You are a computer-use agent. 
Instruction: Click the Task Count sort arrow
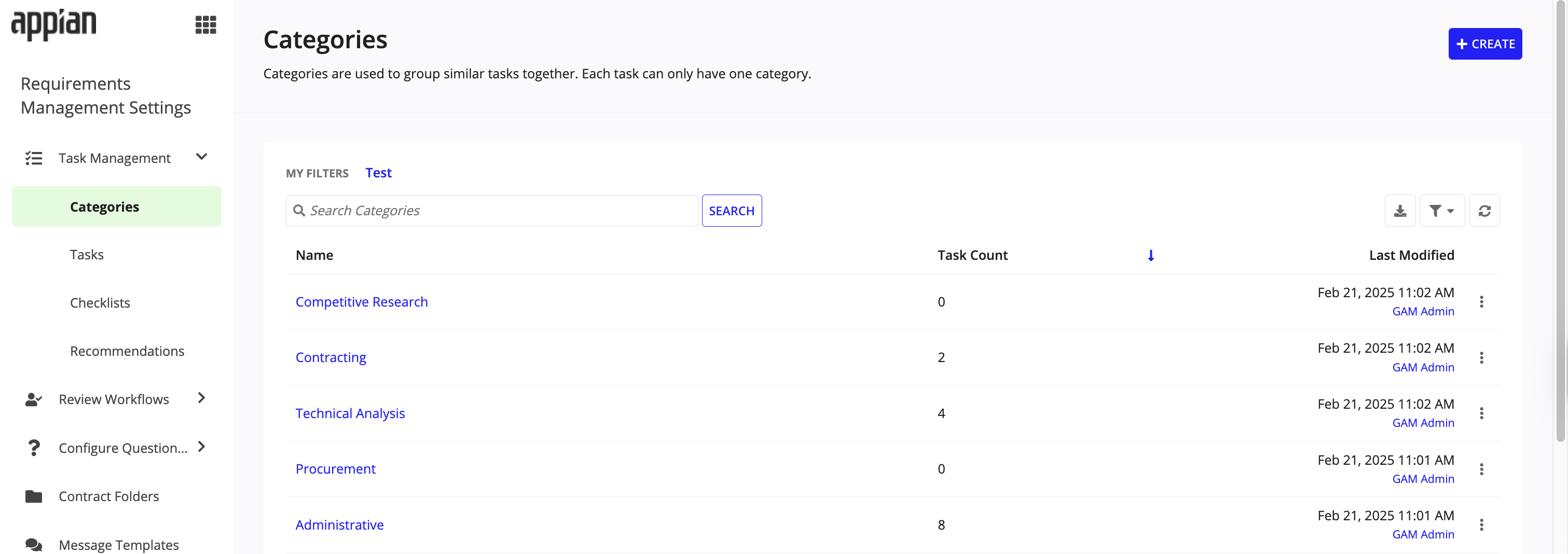click(1151, 256)
